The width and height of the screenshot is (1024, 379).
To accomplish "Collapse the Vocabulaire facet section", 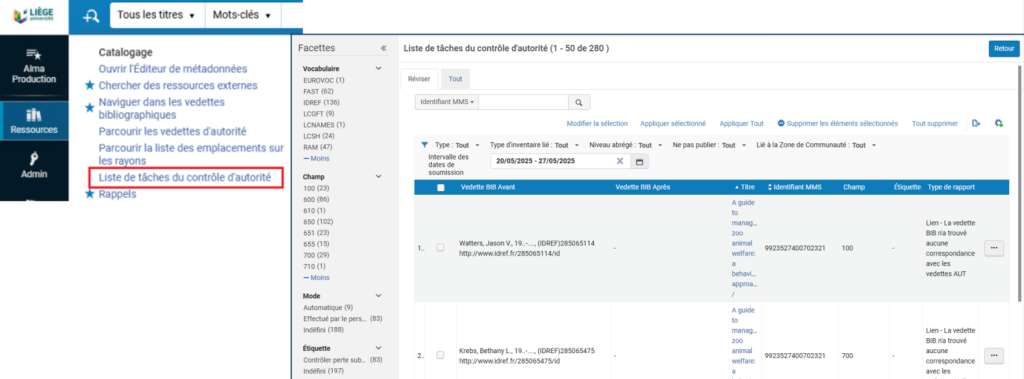I will point(378,69).
